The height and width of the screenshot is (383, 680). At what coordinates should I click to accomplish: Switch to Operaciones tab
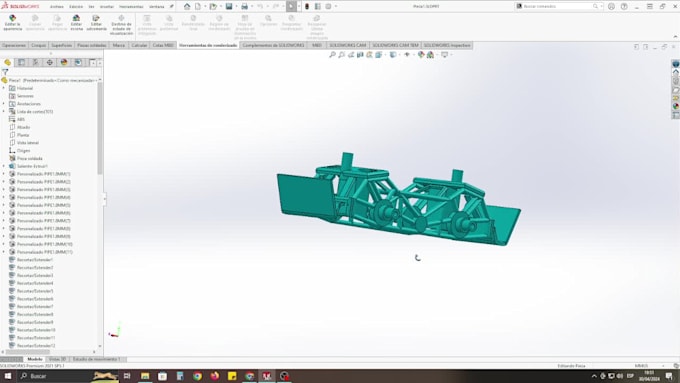(x=14, y=45)
